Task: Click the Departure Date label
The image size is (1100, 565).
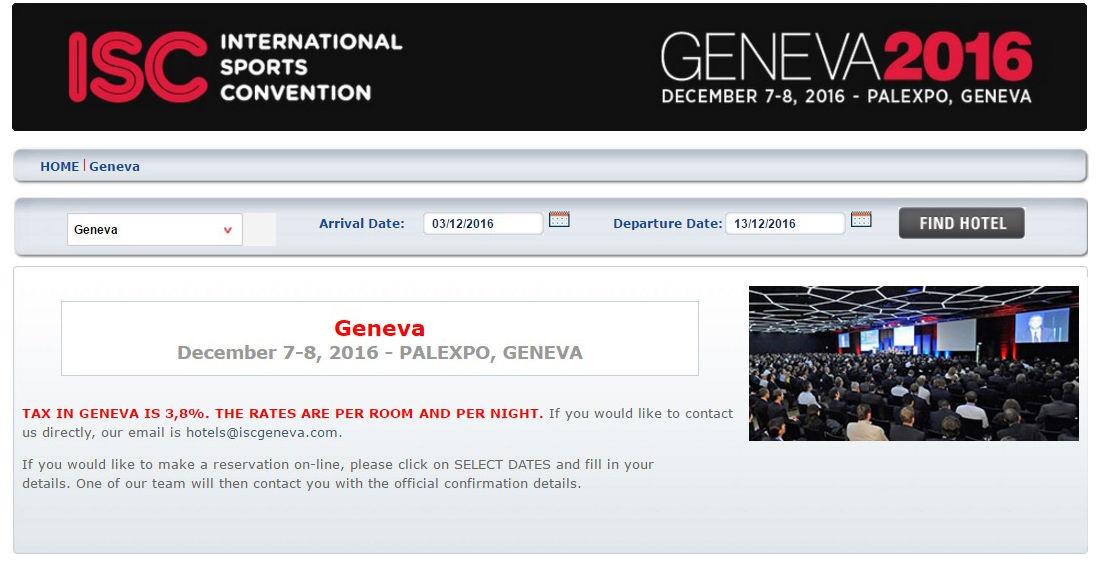Action: [x=668, y=223]
